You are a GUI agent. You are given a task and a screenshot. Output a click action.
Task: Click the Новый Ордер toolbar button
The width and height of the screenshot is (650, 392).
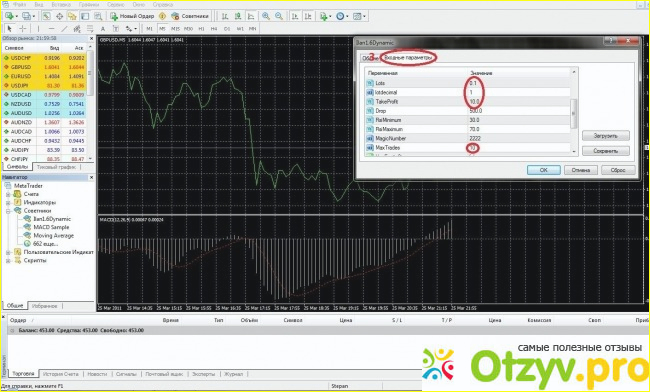point(132,16)
